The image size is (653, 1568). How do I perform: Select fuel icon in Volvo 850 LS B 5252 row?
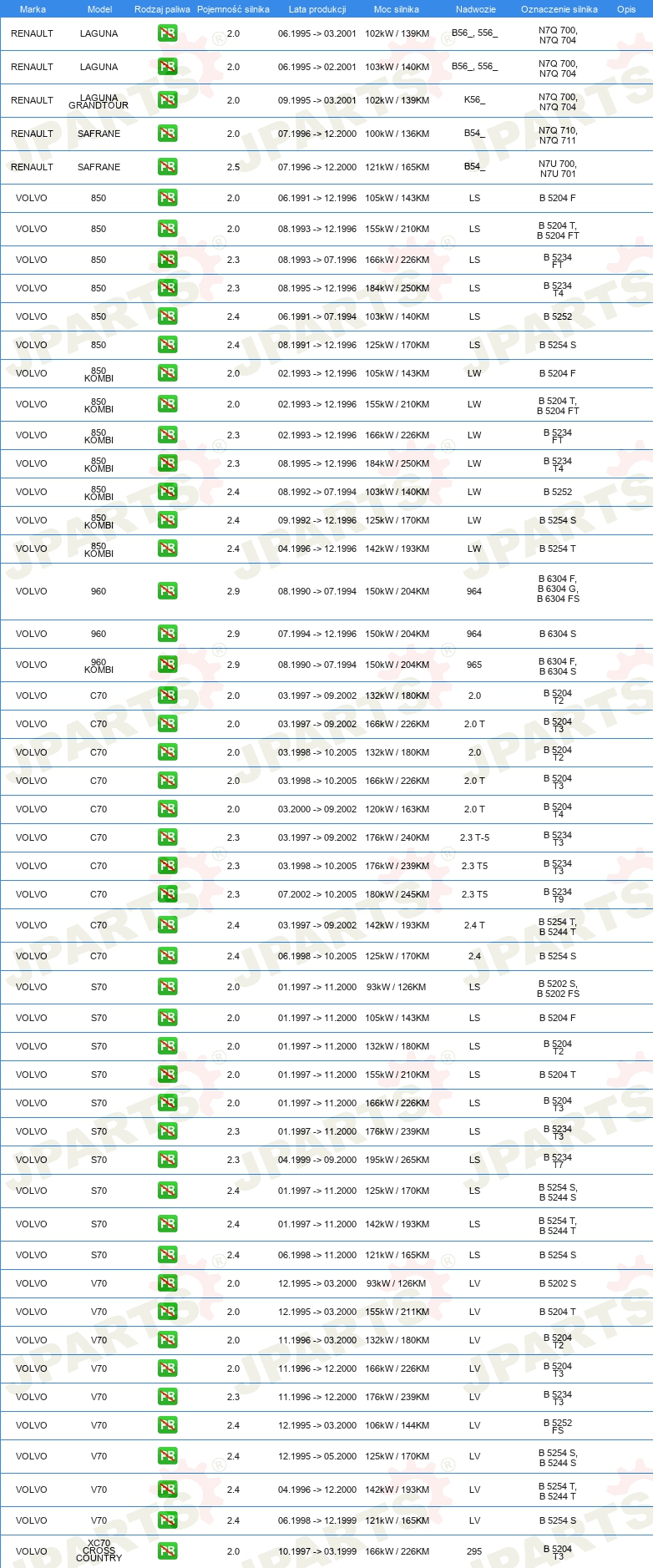pyautogui.click(x=167, y=316)
